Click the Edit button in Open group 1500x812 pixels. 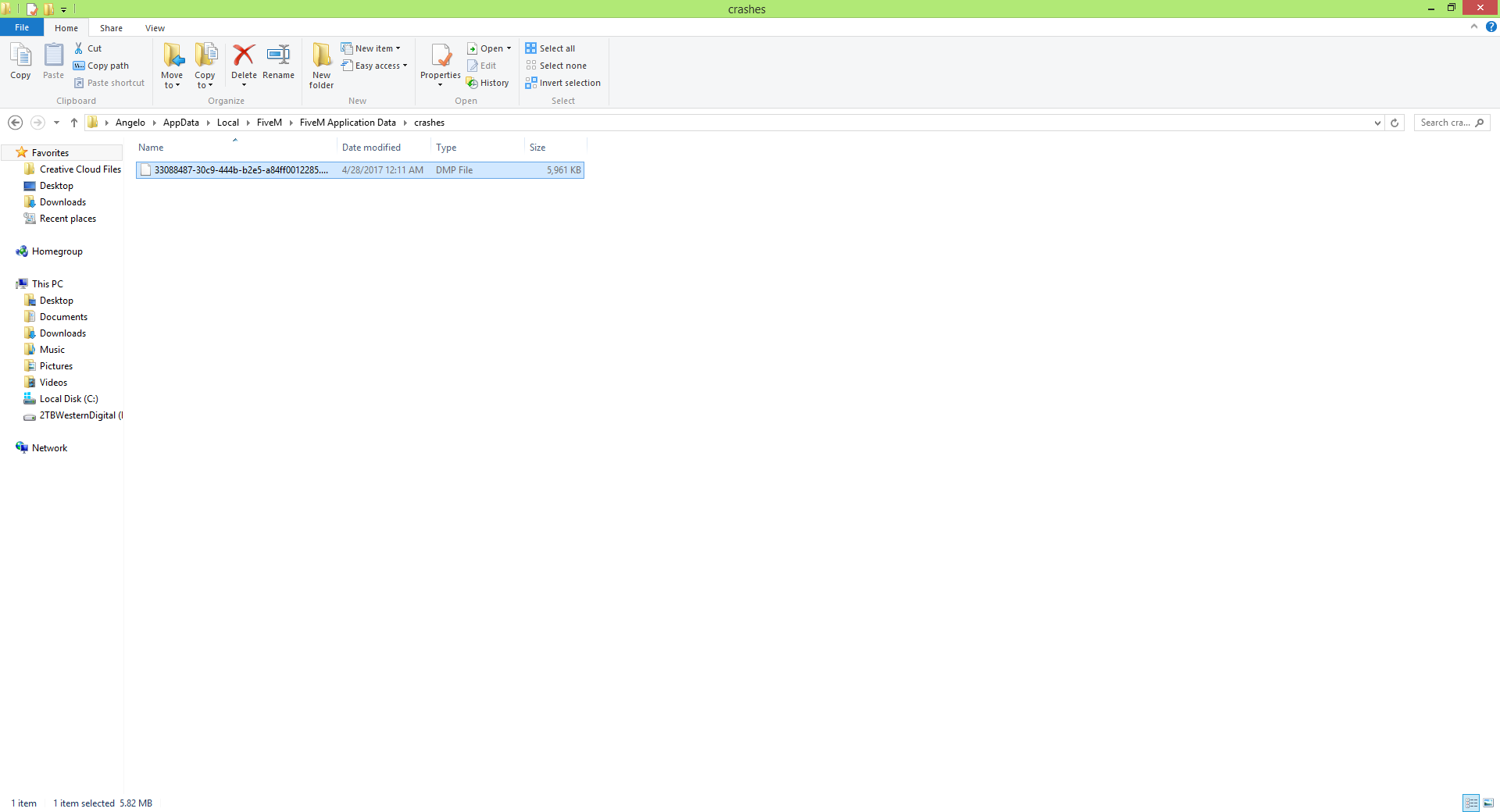[482, 66]
